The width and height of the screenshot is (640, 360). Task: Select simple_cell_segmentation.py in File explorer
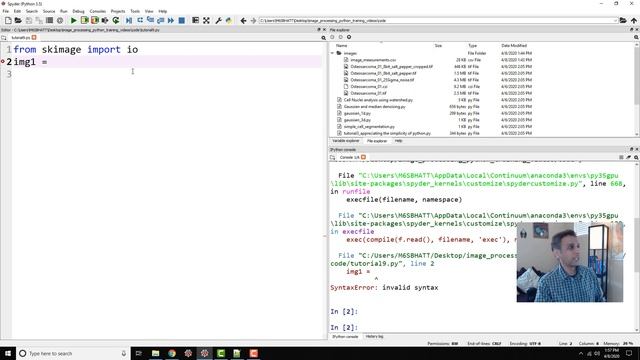(x=369, y=127)
